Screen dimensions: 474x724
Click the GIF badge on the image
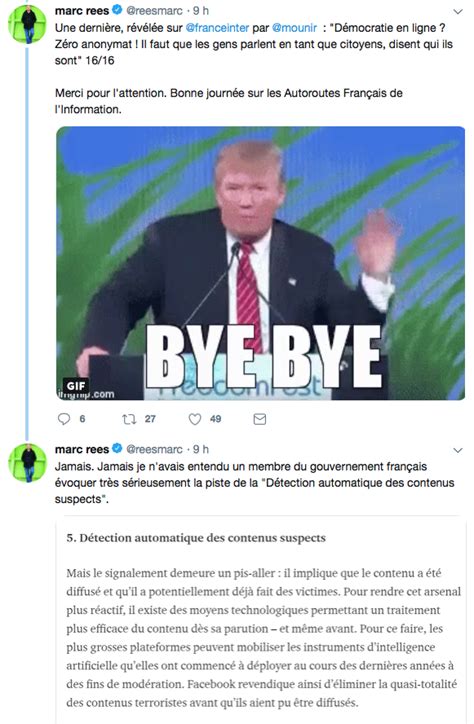[x=75, y=386]
